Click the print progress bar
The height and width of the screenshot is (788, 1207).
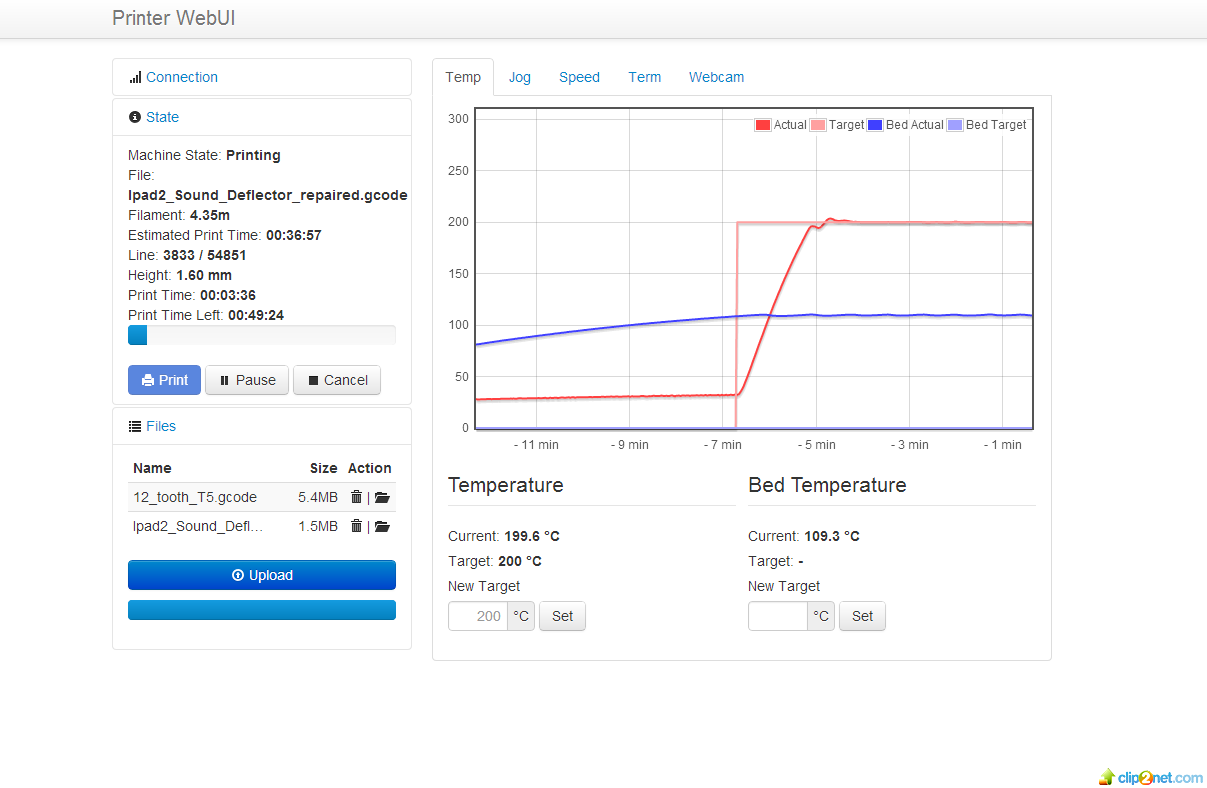pos(262,335)
